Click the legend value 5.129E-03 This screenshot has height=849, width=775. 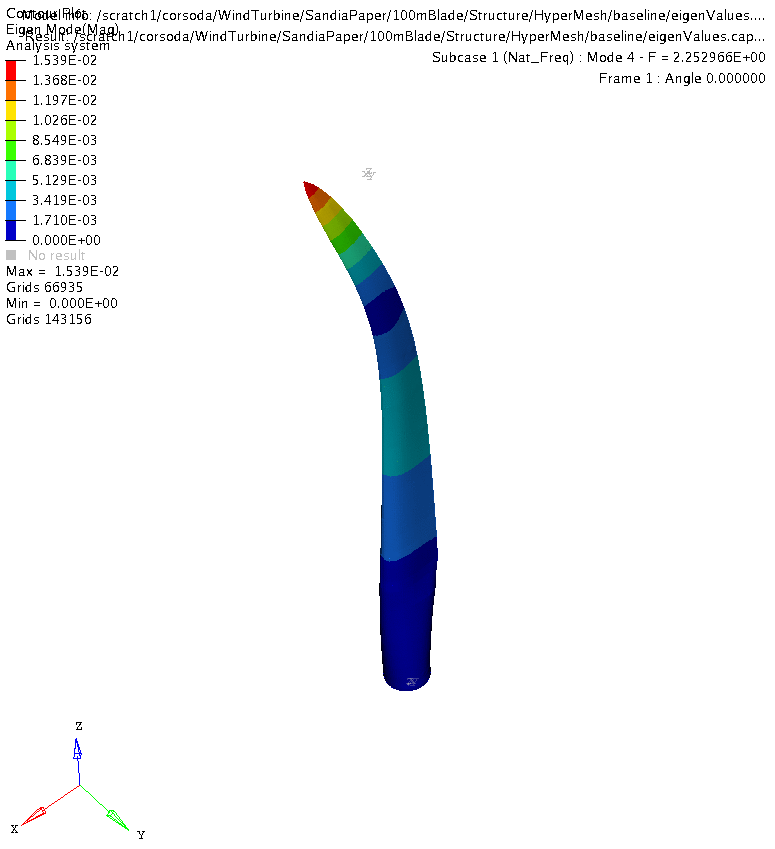[x=64, y=180]
